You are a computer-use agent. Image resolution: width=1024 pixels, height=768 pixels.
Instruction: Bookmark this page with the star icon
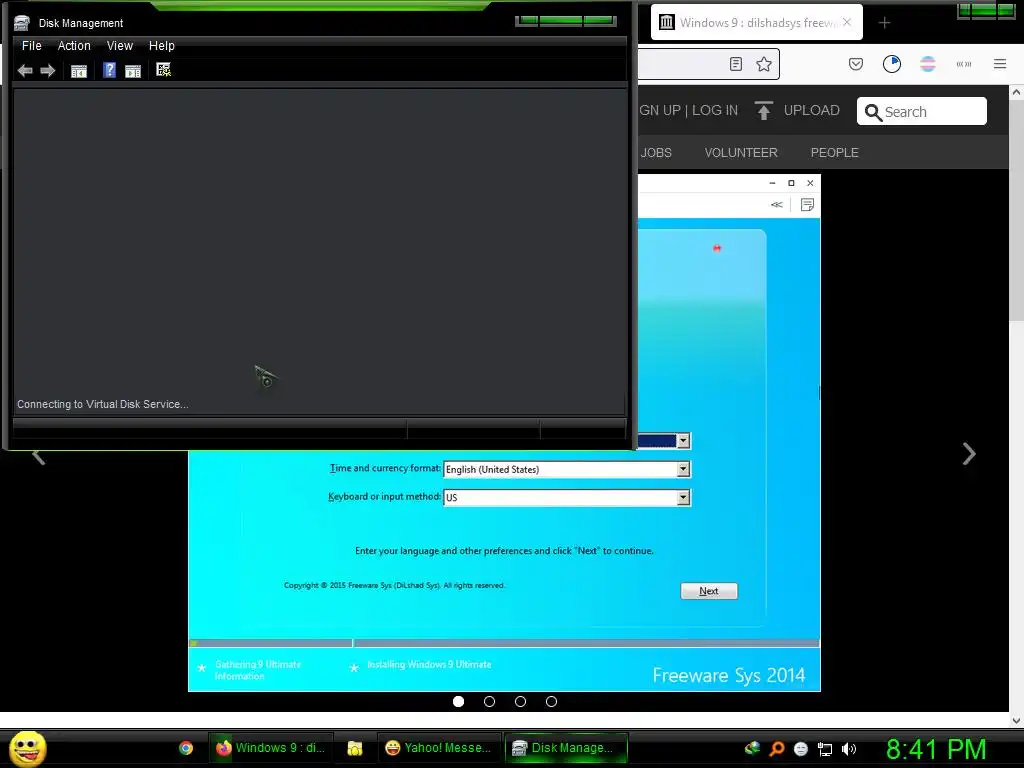(764, 64)
